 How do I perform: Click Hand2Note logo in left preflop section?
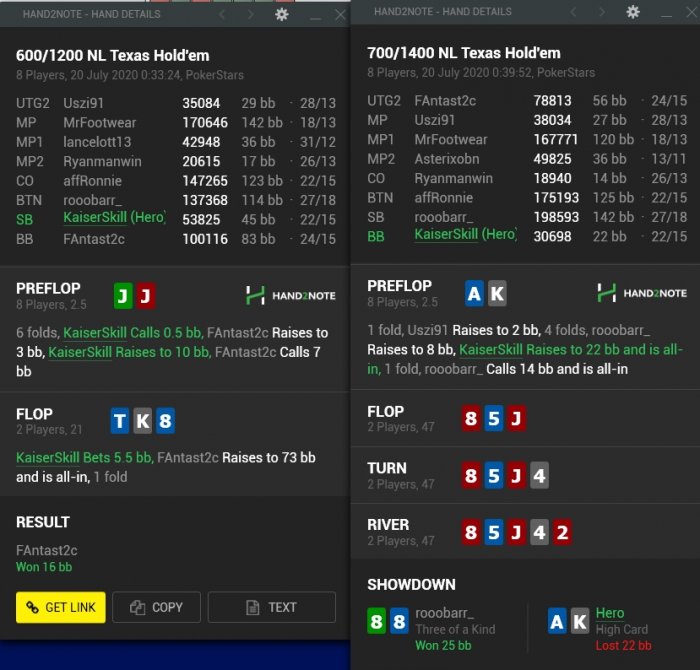[291, 295]
